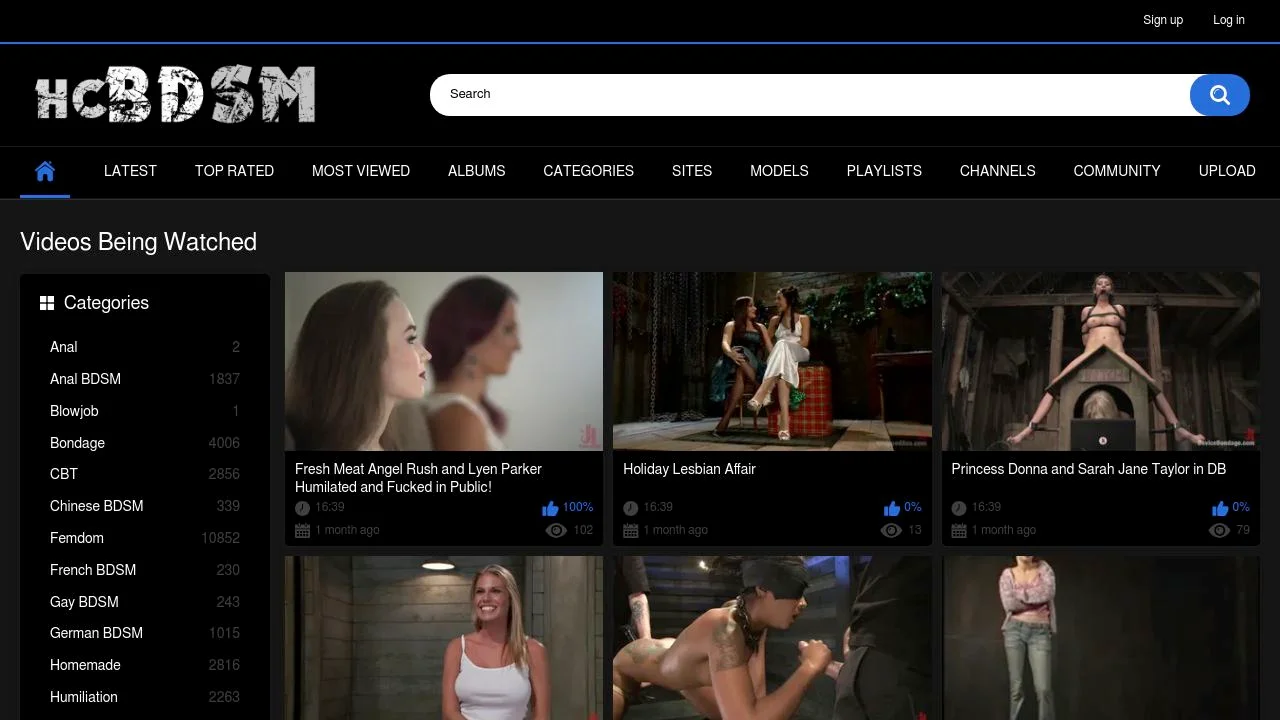Click the thumbs-up icon showing 100%
The height and width of the screenshot is (720, 1280).
point(551,507)
